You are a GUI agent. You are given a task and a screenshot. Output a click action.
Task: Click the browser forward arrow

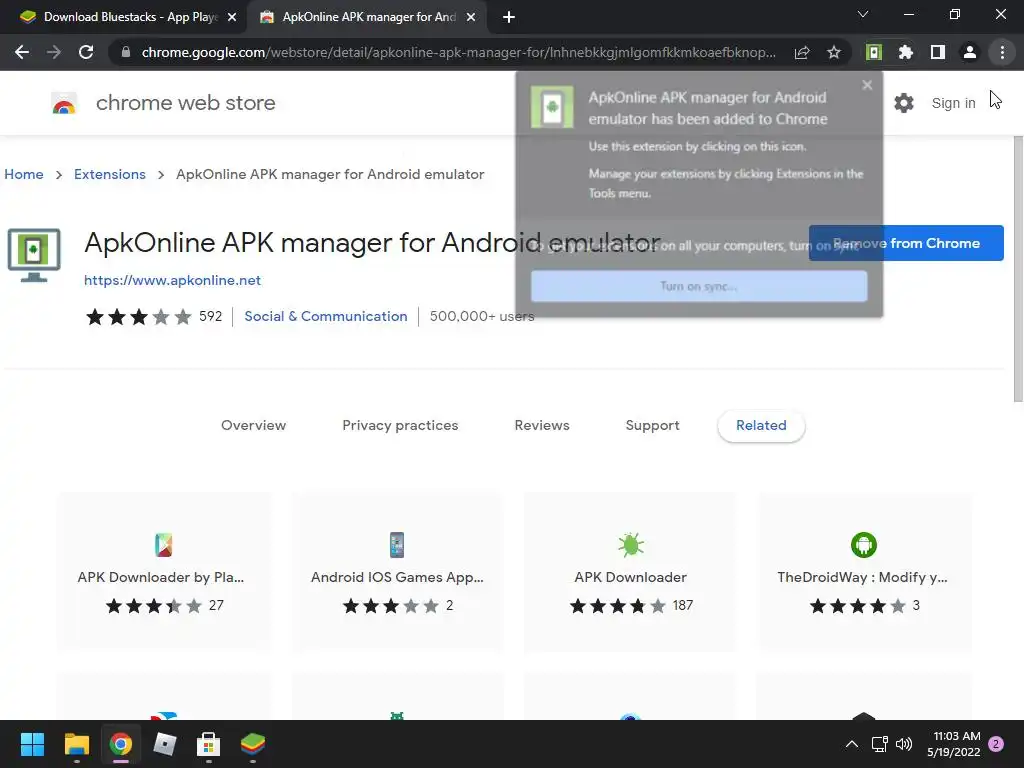(54, 52)
